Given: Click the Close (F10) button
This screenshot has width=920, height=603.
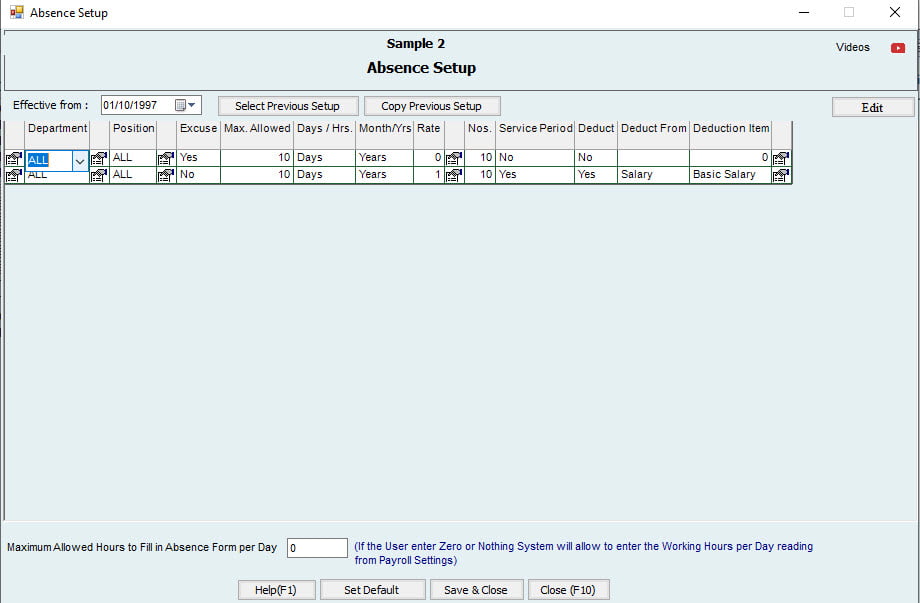Looking at the screenshot, I should pos(568,590).
